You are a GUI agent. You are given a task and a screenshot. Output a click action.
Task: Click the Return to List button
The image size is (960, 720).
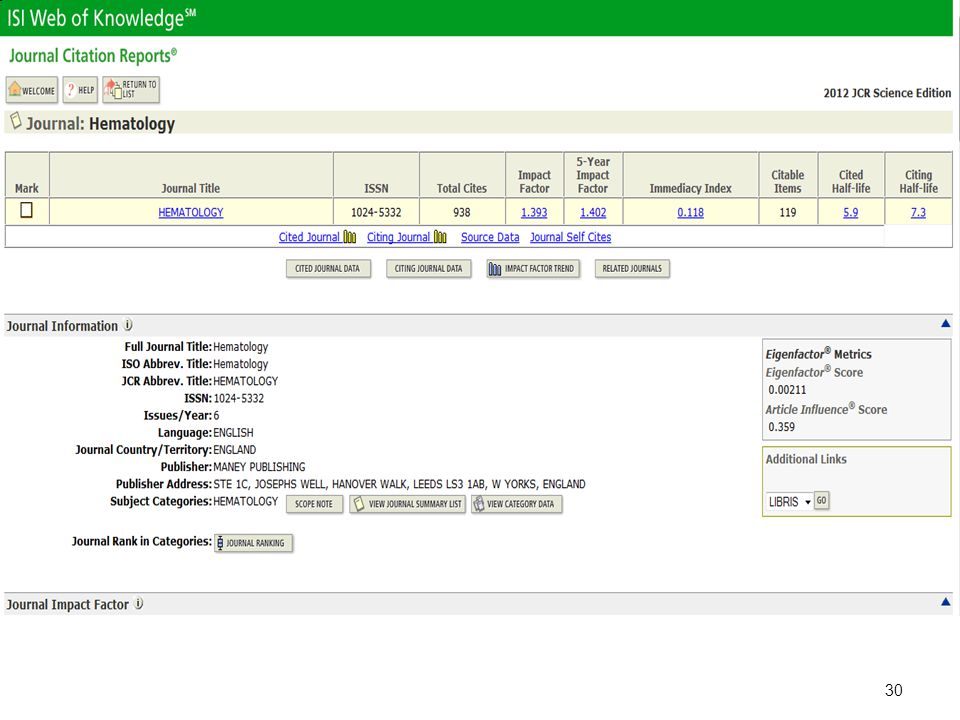[131, 90]
